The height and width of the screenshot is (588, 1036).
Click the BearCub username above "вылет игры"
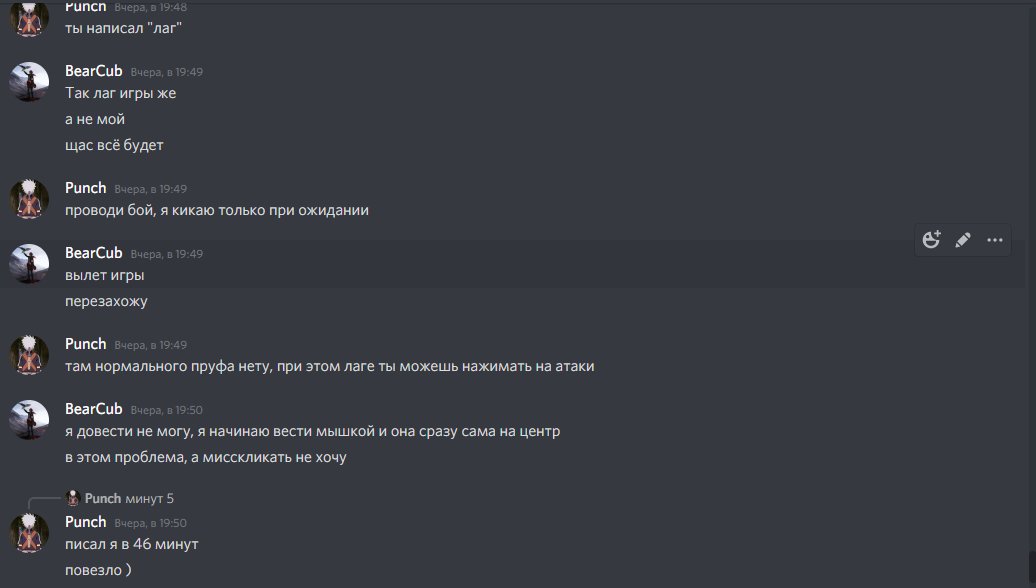tap(93, 253)
